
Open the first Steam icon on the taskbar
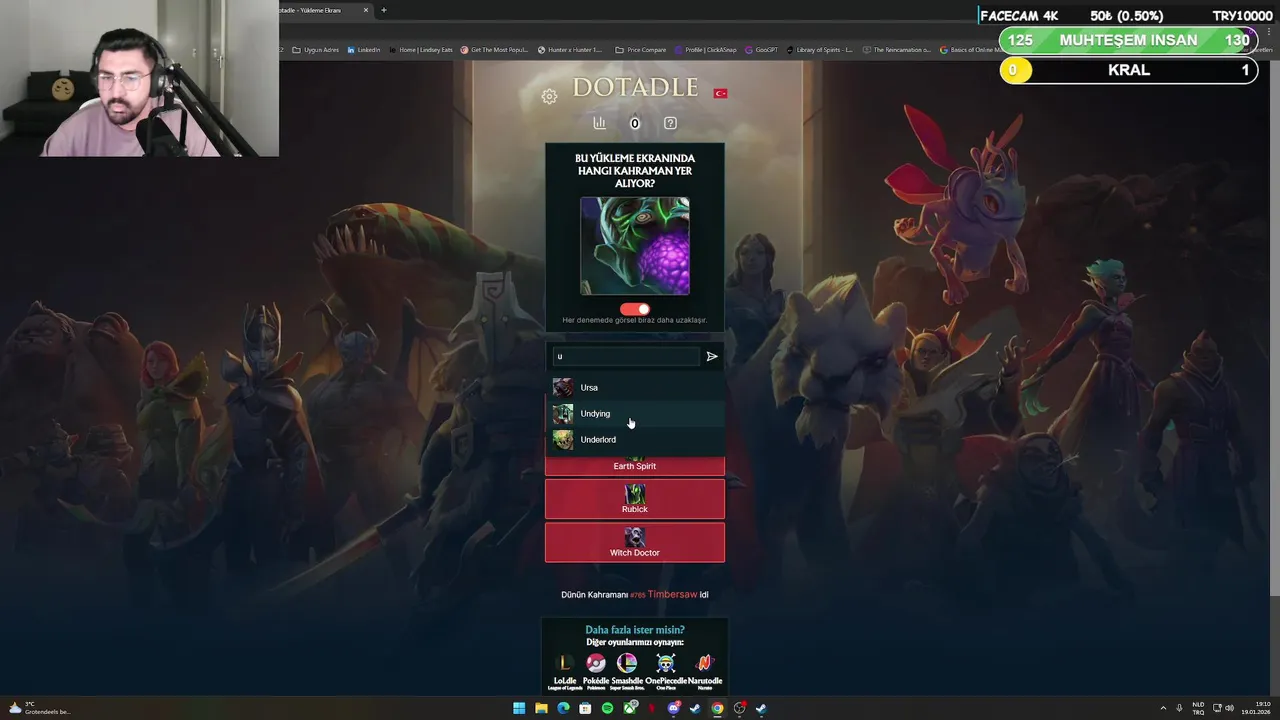click(x=695, y=708)
